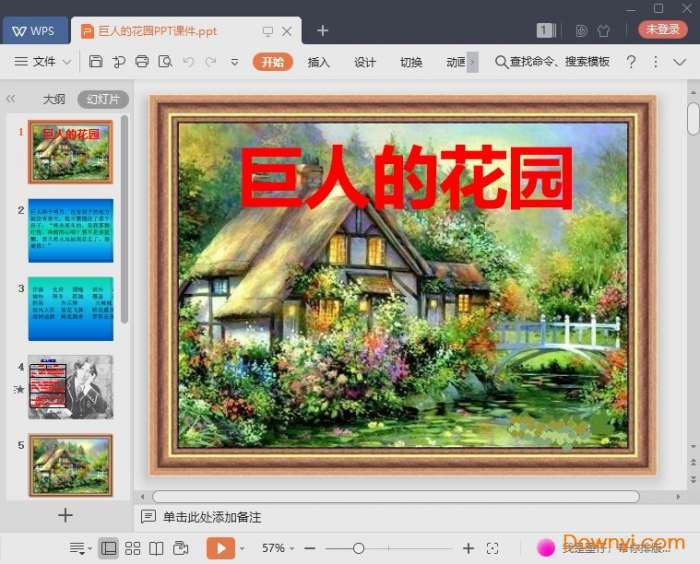Click the tab display mode icon
The width and height of the screenshot is (700, 564).
pos(268,31)
